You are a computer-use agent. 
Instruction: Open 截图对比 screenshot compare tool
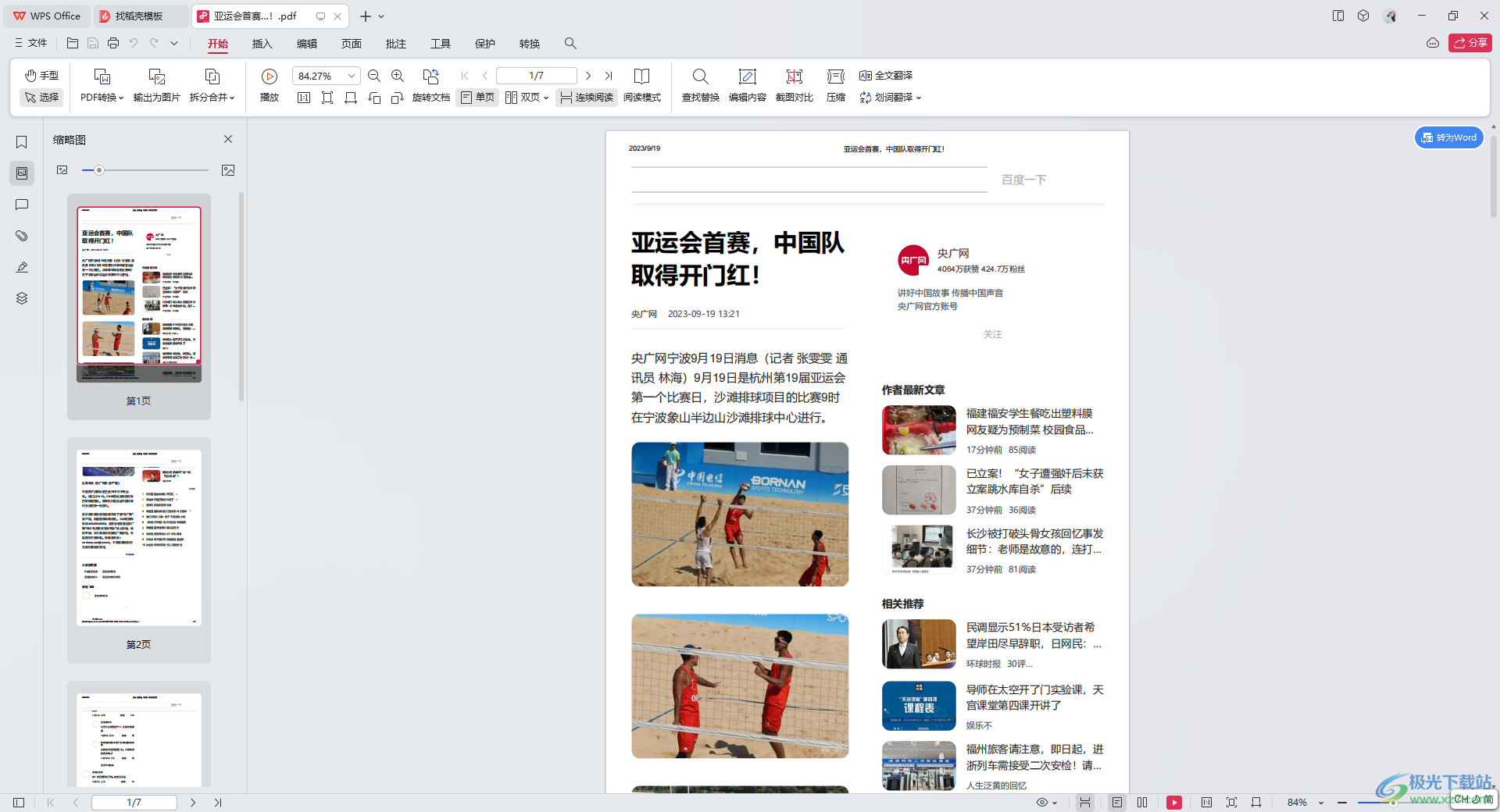tap(795, 86)
